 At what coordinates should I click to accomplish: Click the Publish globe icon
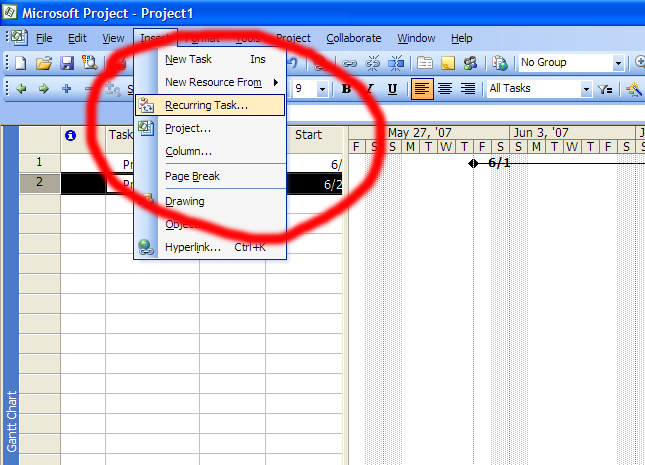click(500, 63)
